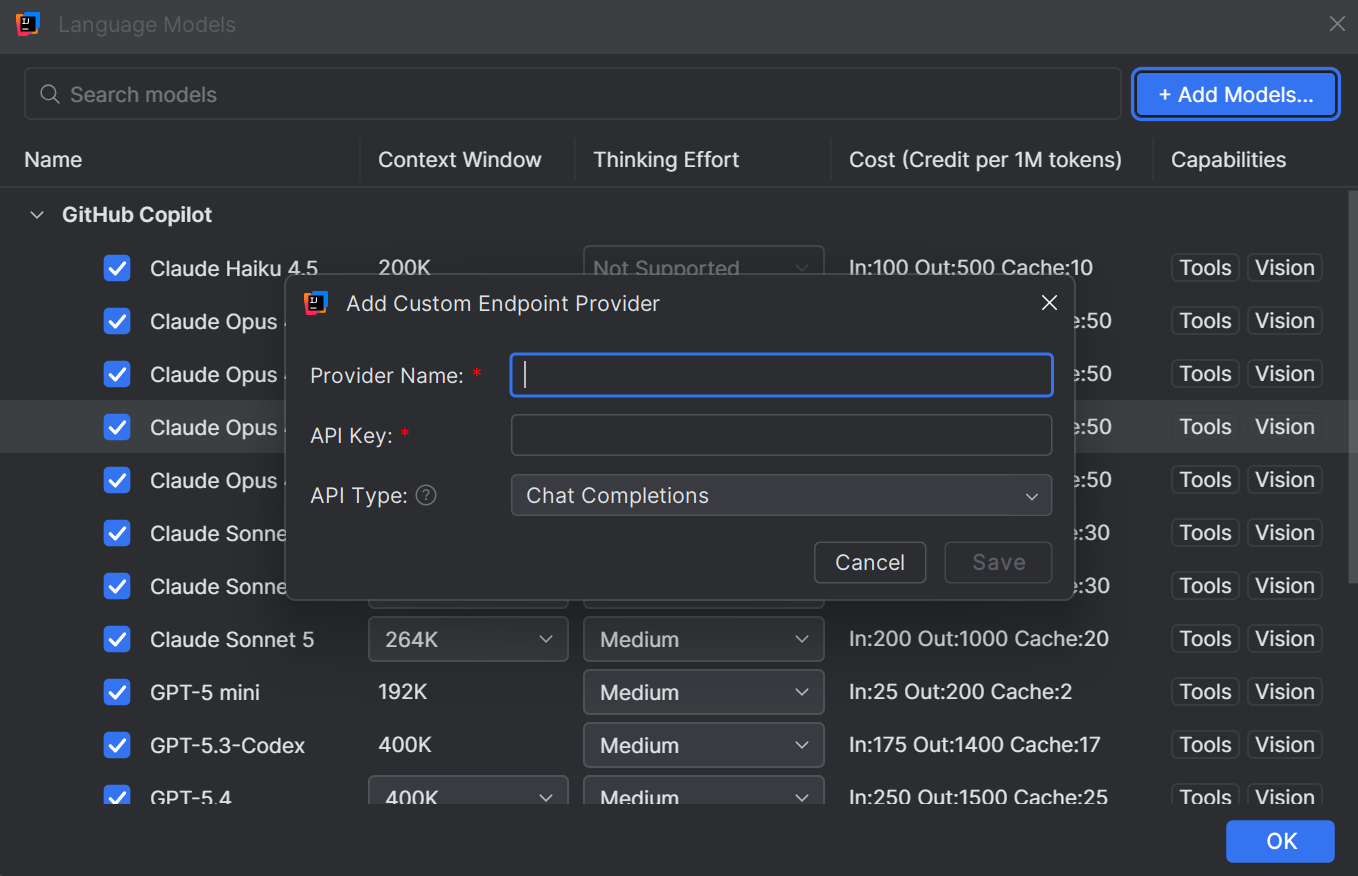Image resolution: width=1358 pixels, height=876 pixels.
Task: Focus the Provider Name field
Action: (781, 375)
